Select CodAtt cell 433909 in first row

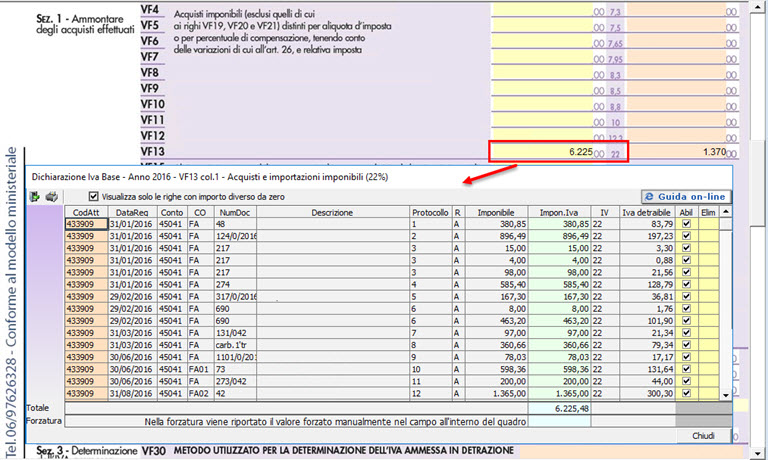(86, 224)
